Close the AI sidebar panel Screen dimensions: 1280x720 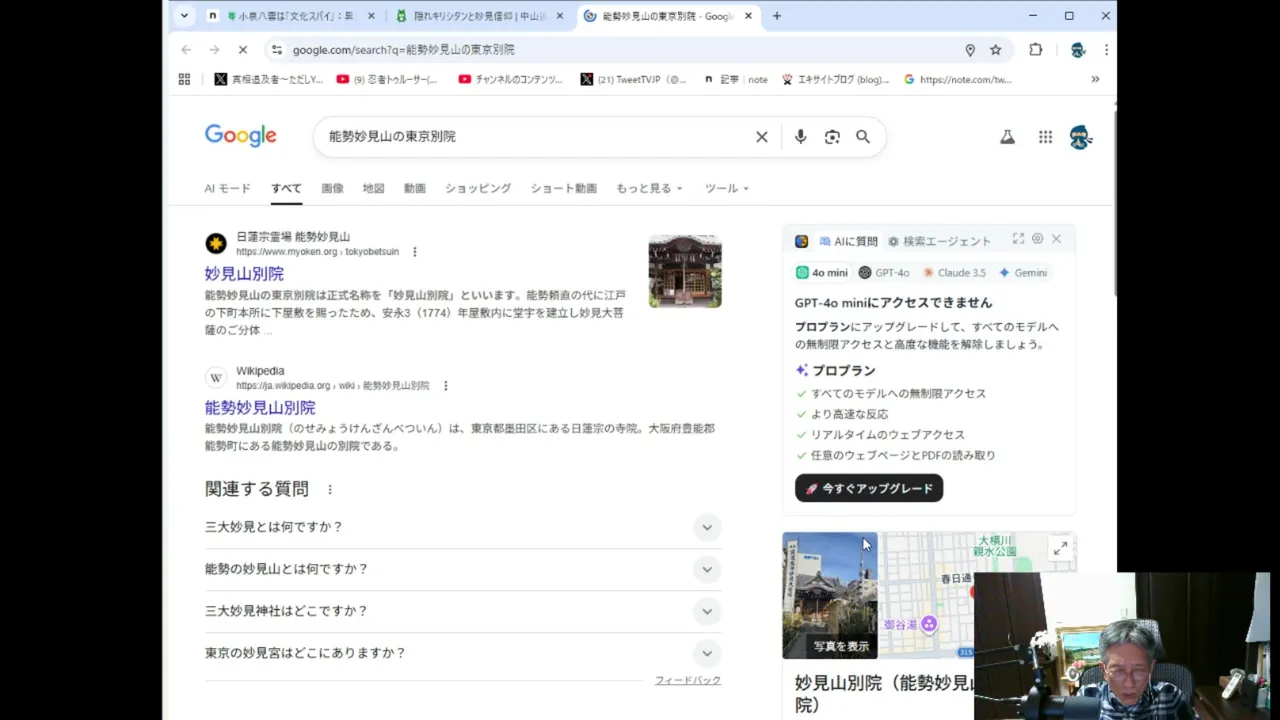point(1056,239)
